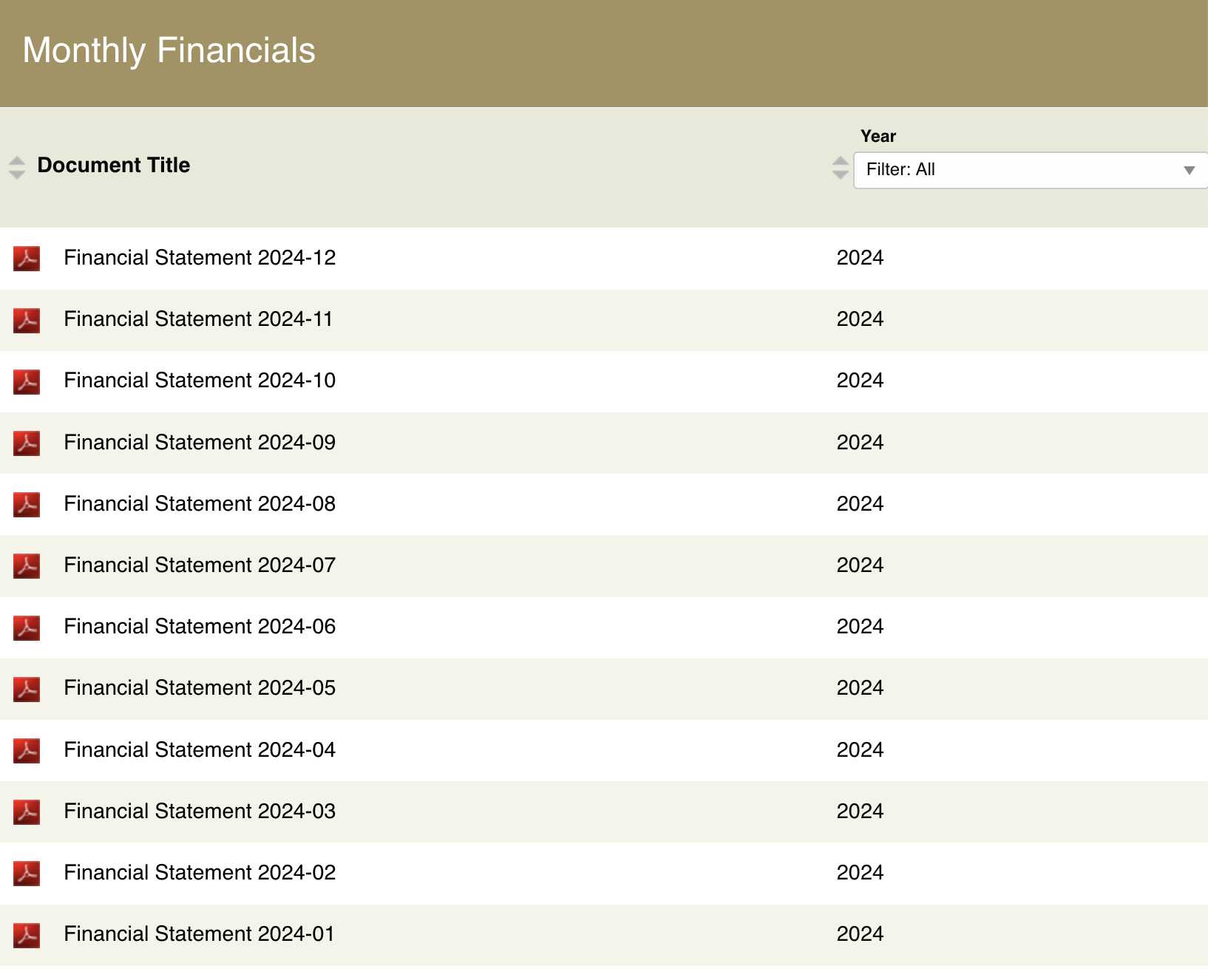Click the Financial Statement 2024-12 title text
Viewport: 1208px width, 980px height.
pyautogui.click(x=200, y=258)
